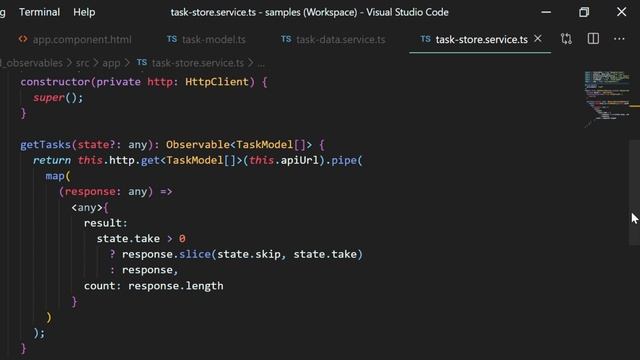The width and height of the screenshot is (640, 360).
Task: Click TS icon on task-data.service.ts tab
Action: click(286, 39)
